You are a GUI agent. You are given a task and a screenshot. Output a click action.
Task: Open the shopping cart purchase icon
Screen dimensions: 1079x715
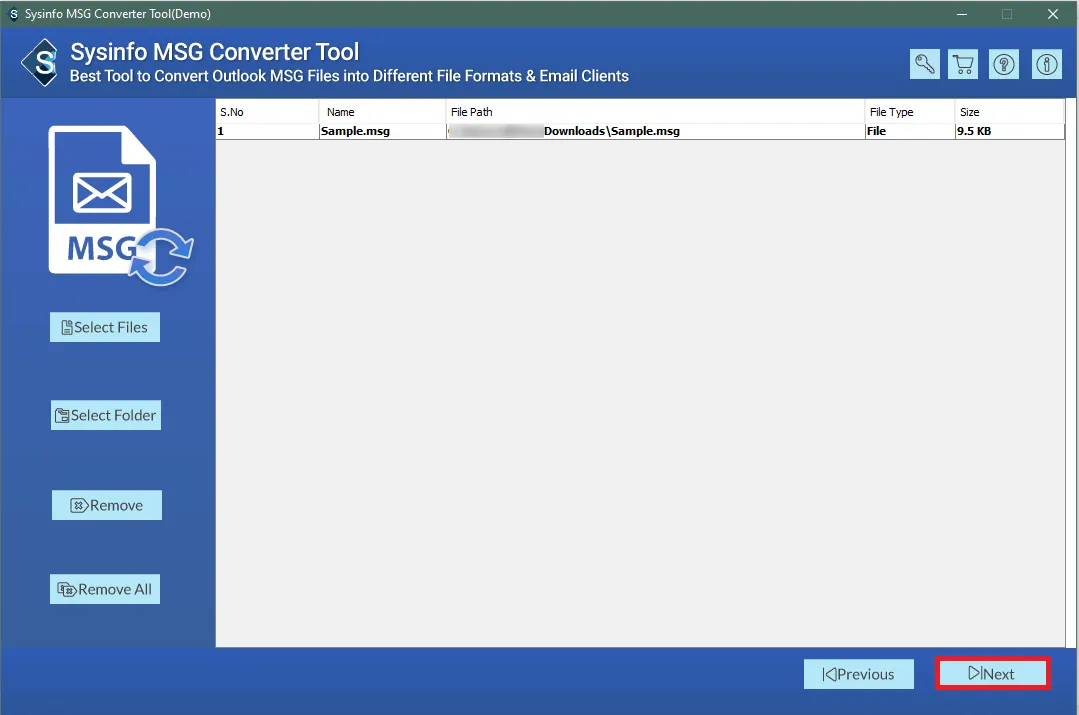coord(964,64)
